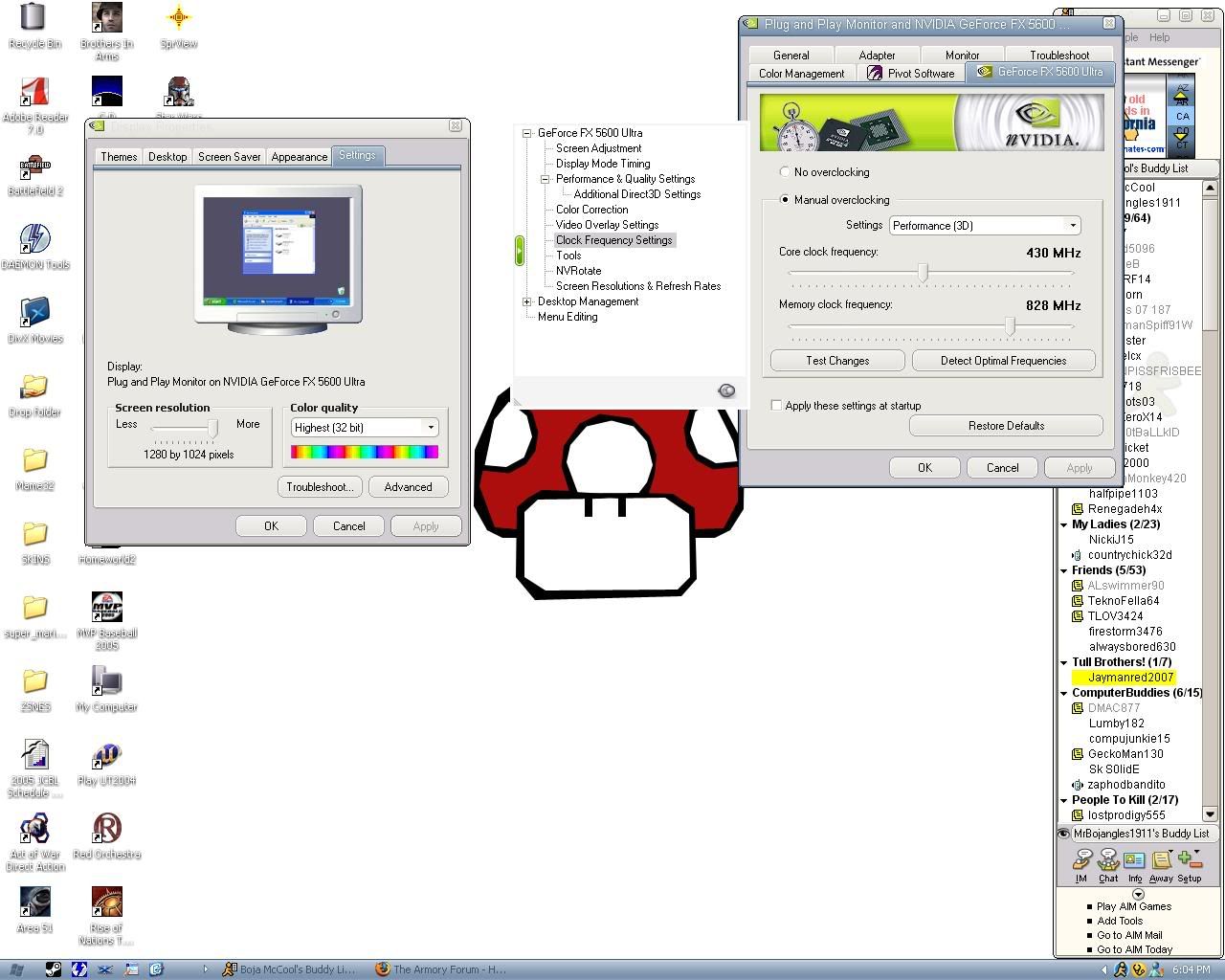
Task: Click the Setup icon in AIM Buddy List
Action: click(1190, 866)
